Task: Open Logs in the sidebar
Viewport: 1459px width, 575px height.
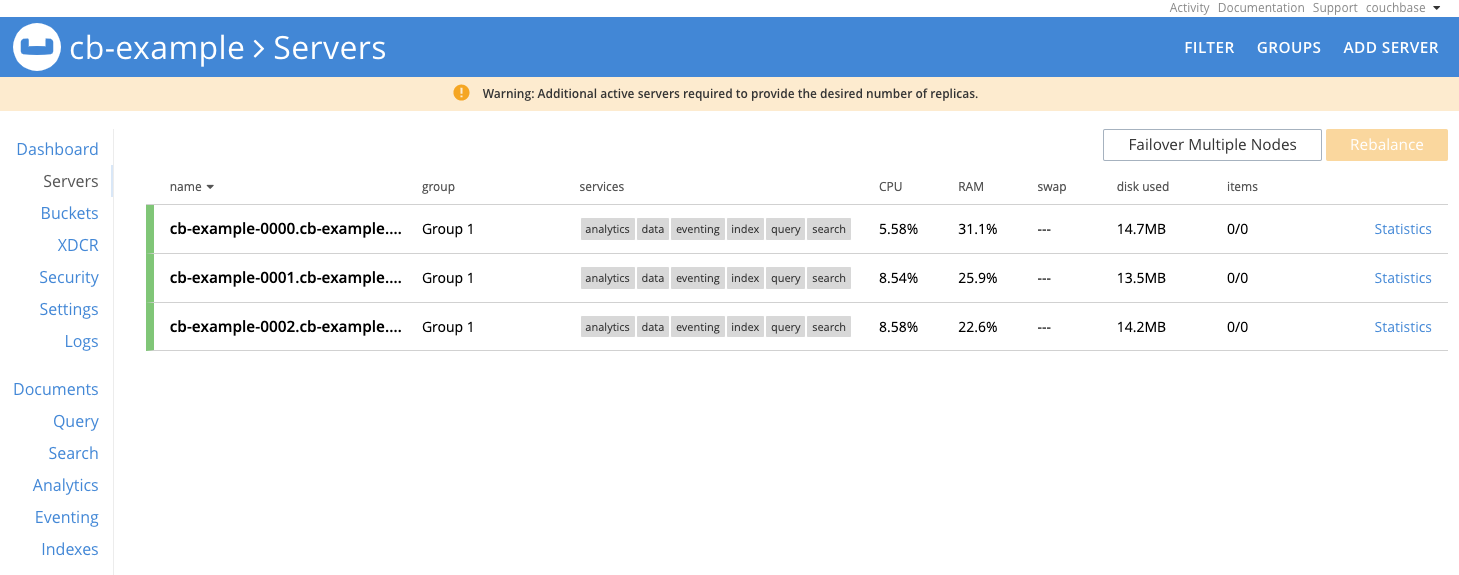Action: click(81, 341)
